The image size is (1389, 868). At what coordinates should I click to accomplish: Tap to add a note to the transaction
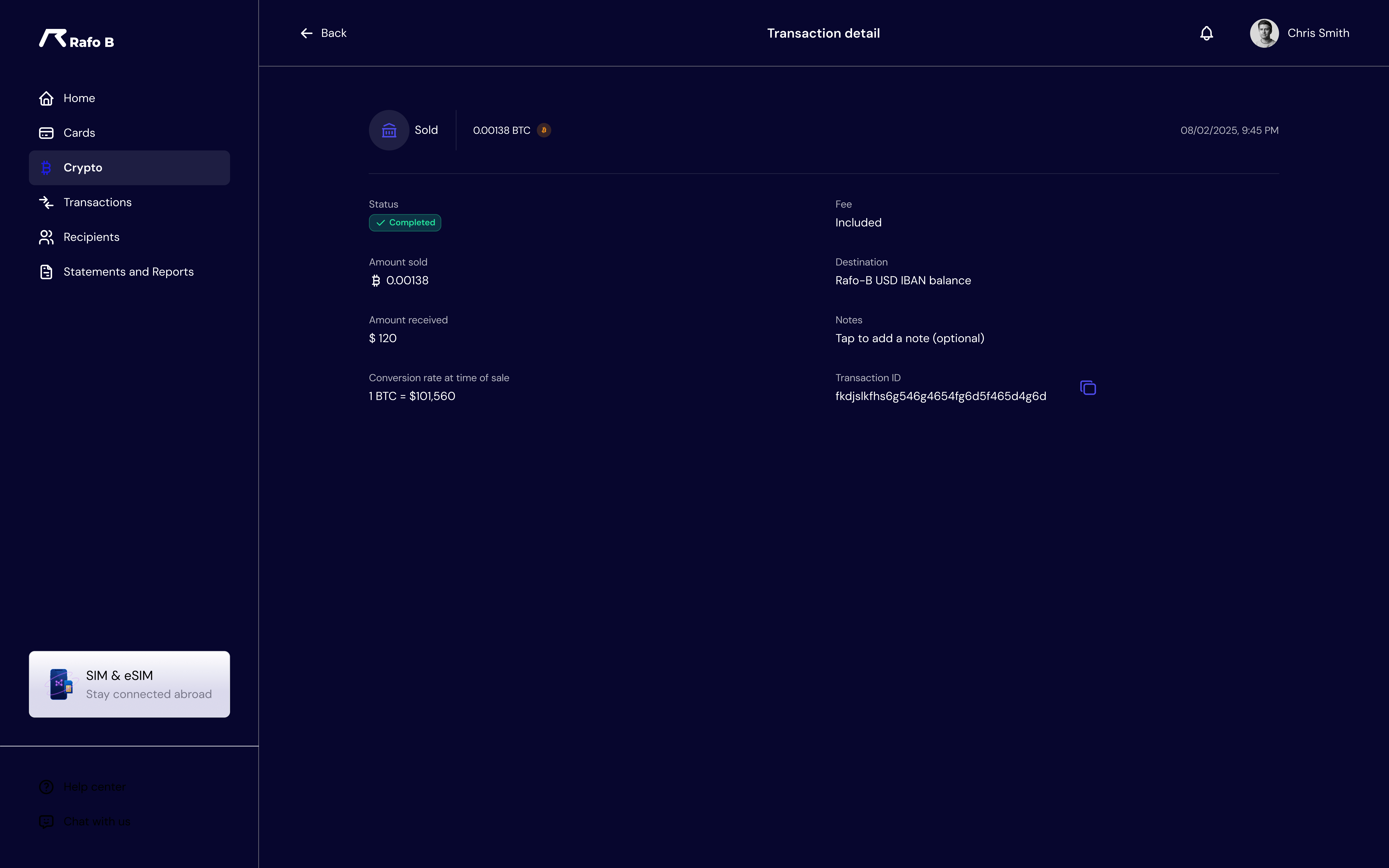point(909,338)
